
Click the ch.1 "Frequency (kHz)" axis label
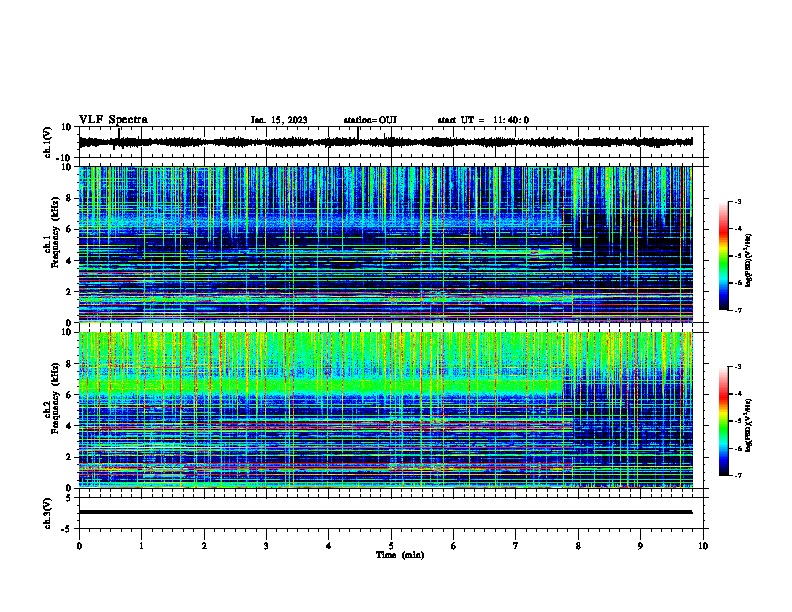point(55,232)
